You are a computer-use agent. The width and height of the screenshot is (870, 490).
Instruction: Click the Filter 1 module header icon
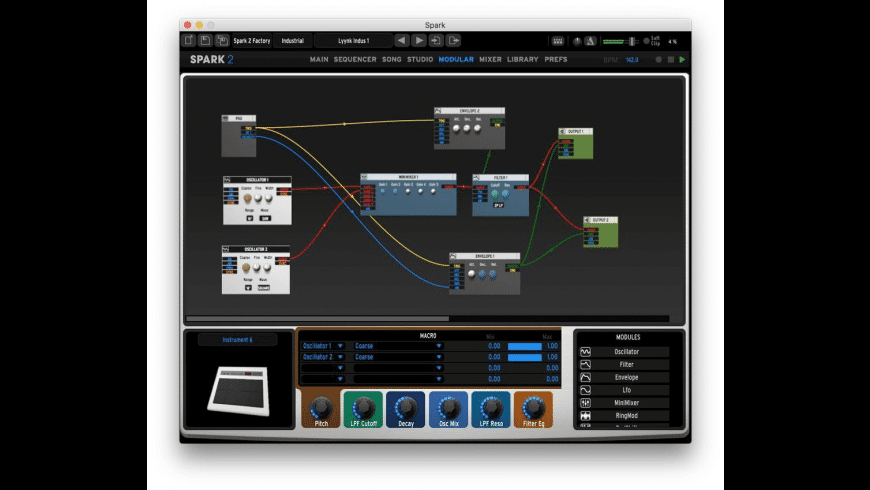476,178
